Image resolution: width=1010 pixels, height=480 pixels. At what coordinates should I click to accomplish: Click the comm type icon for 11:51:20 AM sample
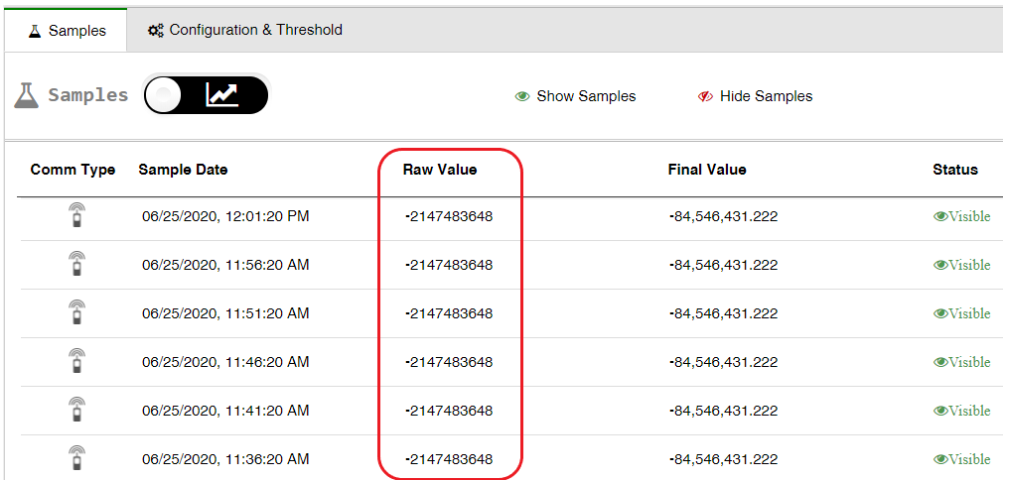[x=77, y=312]
